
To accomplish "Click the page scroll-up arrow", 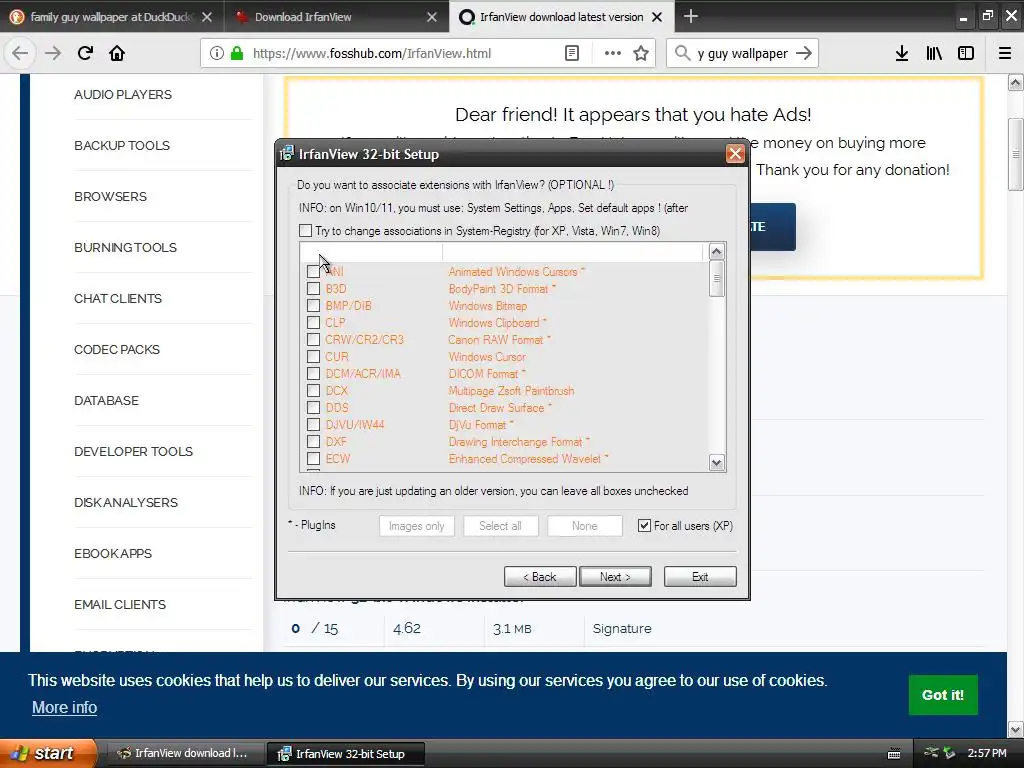I will click(1016, 82).
